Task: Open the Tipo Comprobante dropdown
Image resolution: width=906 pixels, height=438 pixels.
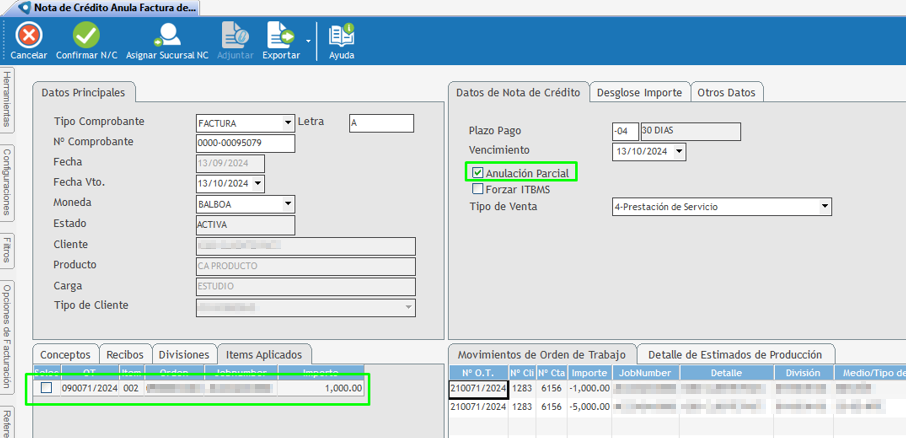Action: [x=288, y=124]
